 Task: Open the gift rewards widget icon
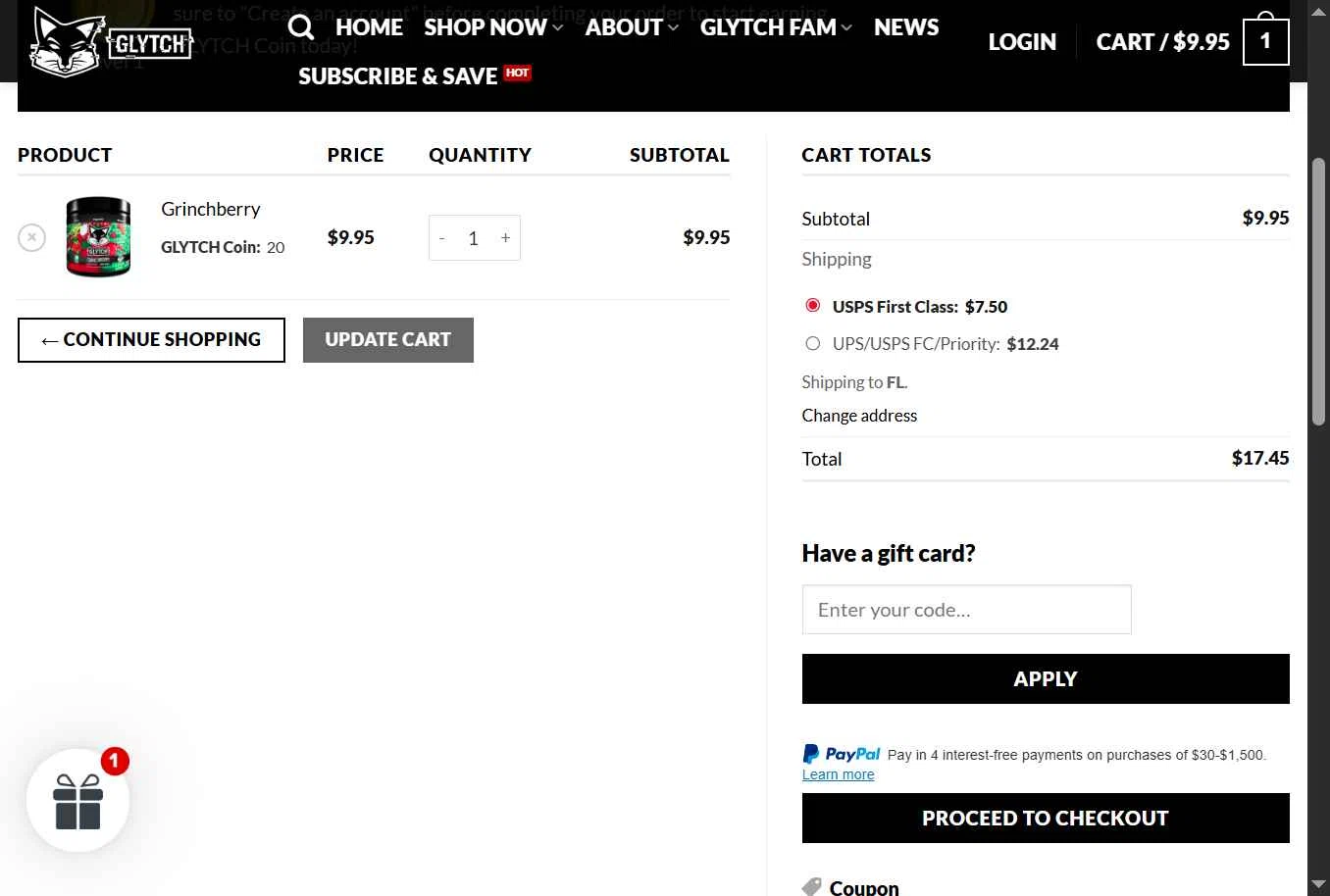click(78, 801)
